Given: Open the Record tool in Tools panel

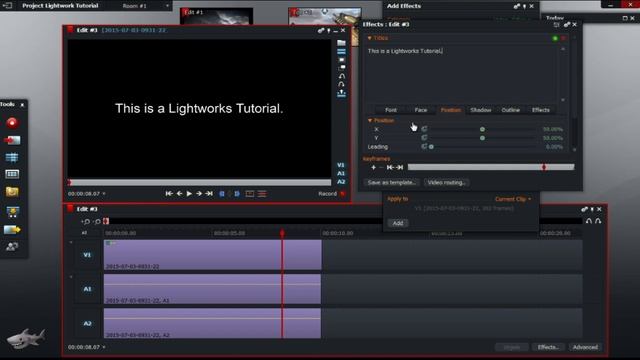Looking at the screenshot, I should 12,123.
